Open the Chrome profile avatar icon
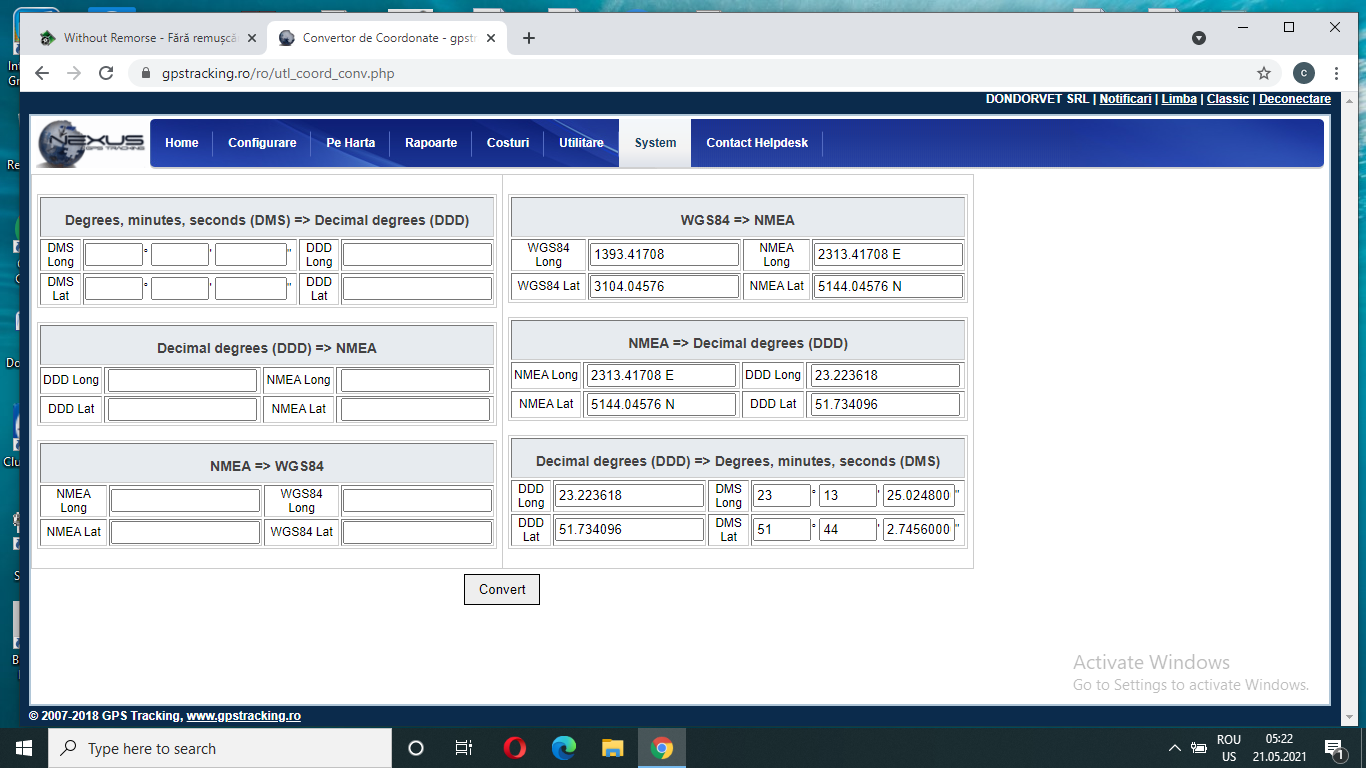 [x=1303, y=73]
